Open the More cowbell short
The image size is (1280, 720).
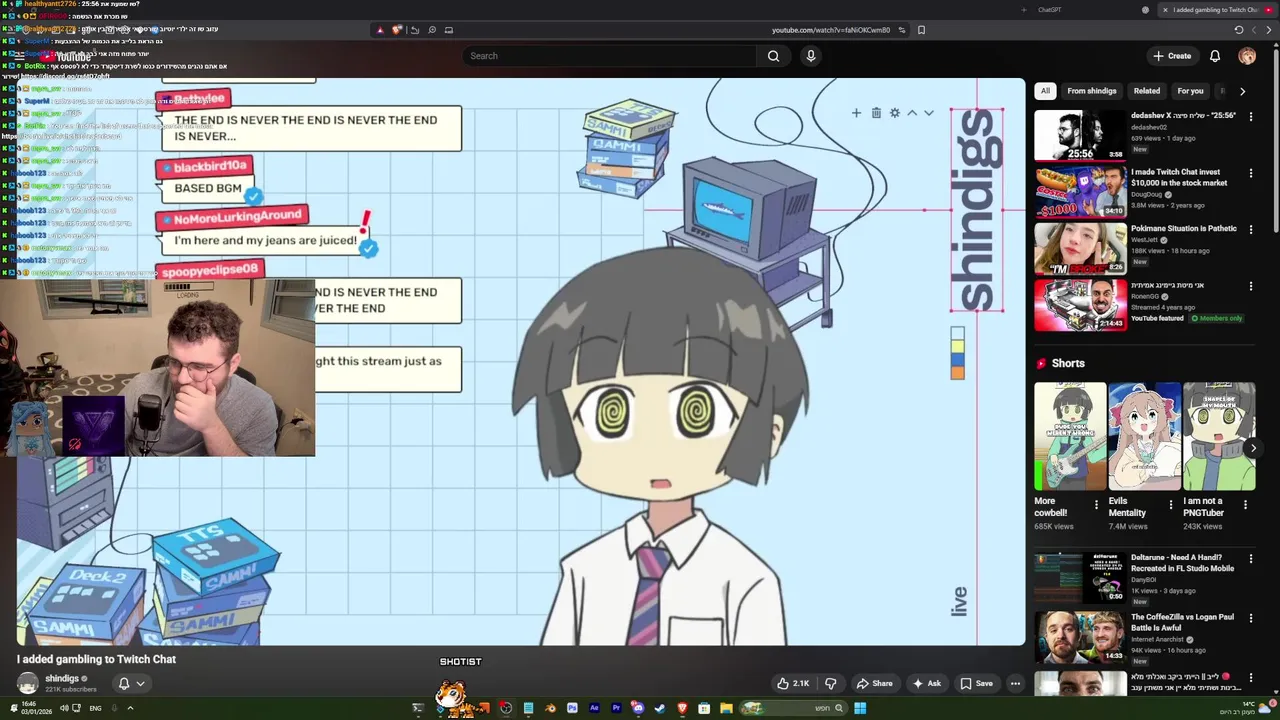(1070, 436)
